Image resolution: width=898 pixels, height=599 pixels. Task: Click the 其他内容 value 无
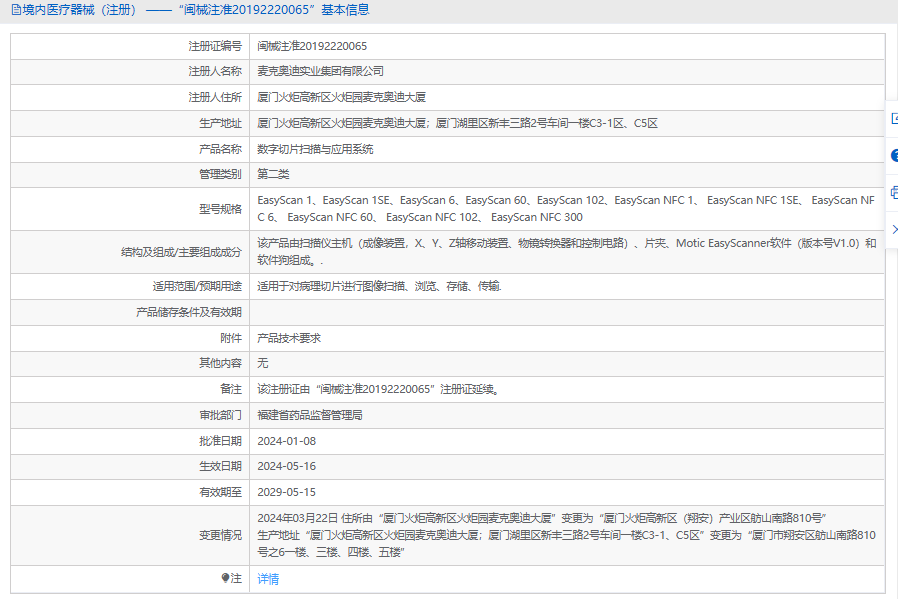[x=262, y=363]
